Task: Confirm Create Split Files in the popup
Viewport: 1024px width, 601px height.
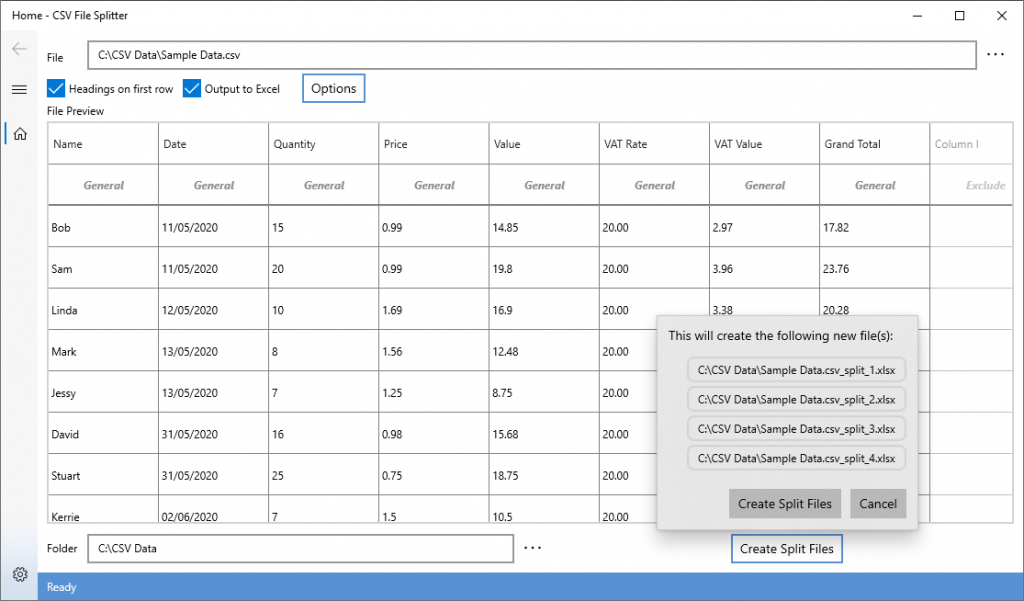Action: click(x=785, y=504)
